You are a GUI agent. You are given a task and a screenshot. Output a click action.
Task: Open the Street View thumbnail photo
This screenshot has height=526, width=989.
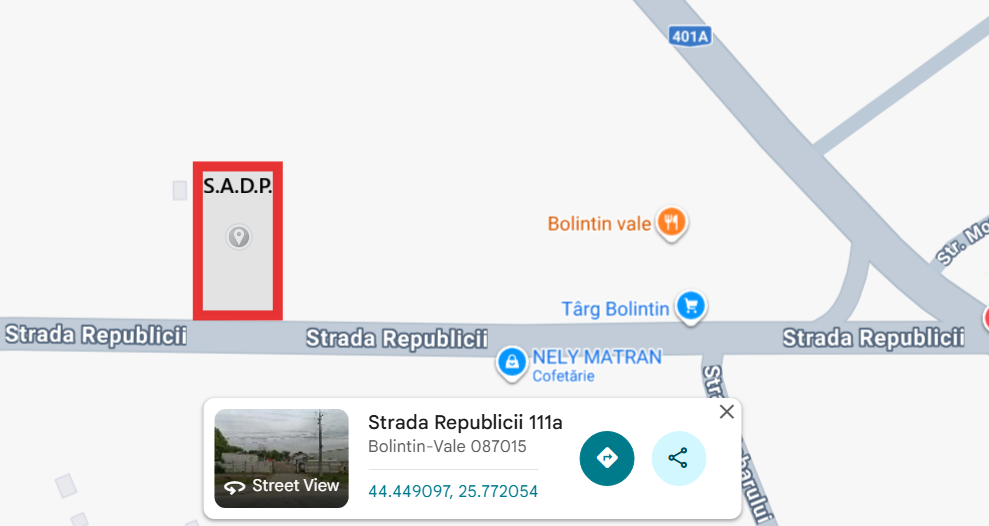pos(281,459)
